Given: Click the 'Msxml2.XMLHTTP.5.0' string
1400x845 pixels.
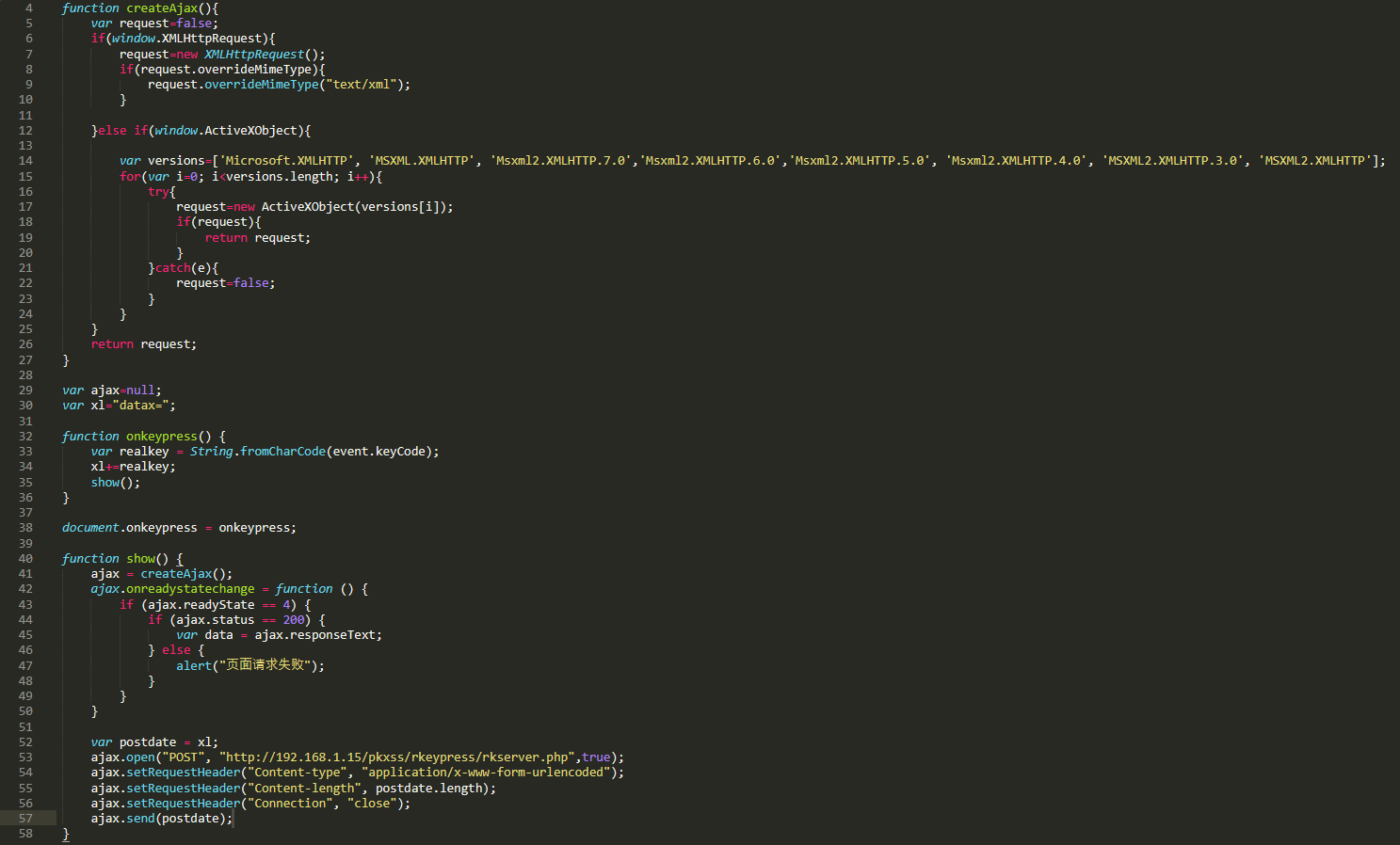Looking at the screenshot, I should tap(860, 161).
